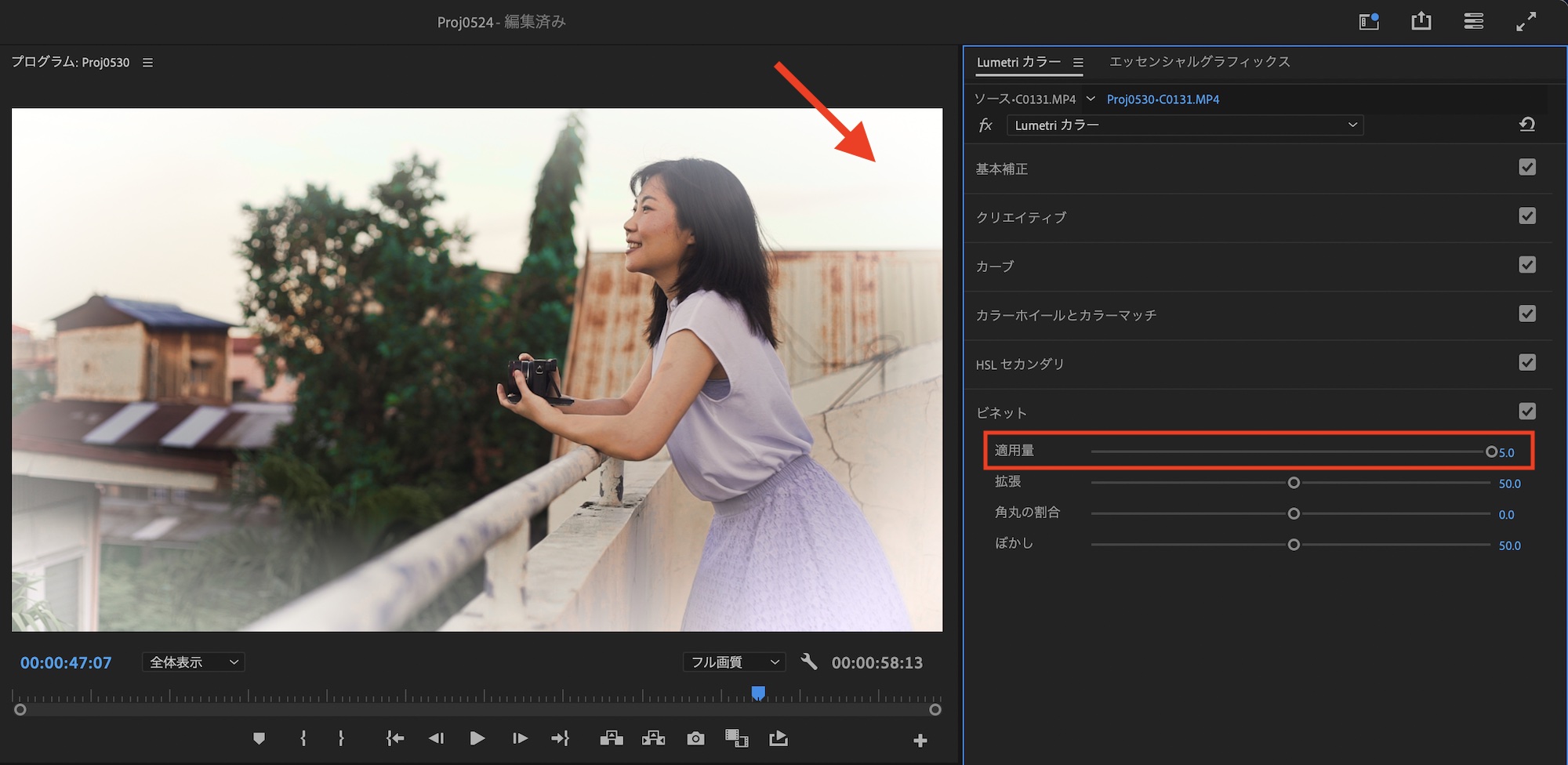Uncheck the ビネット section checkbox
Image resolution: width=1568 pixels, height=765 pixels.
point(1526,412)
